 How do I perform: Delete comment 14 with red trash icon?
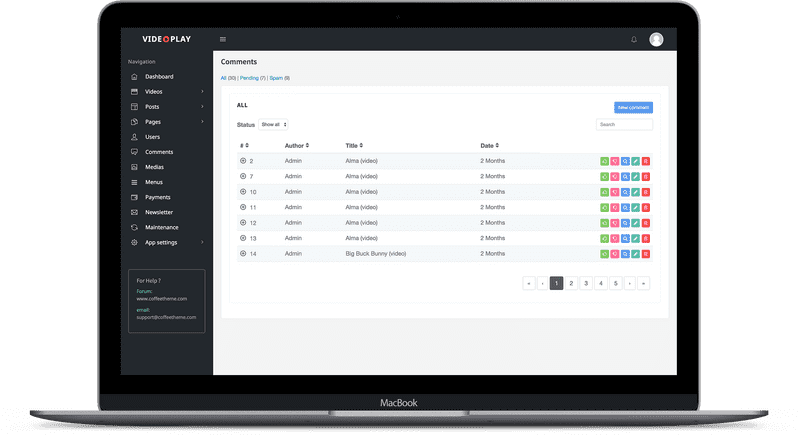tap(645, 253)
